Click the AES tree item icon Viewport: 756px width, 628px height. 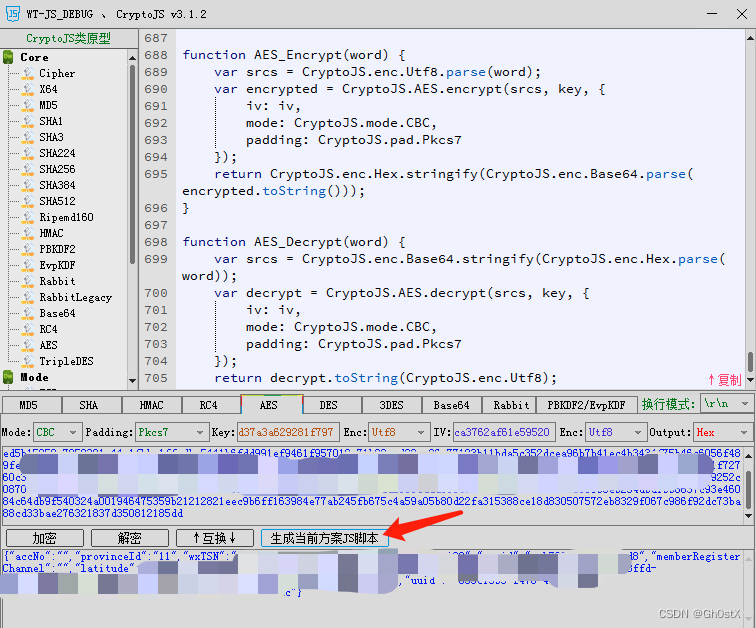(x=28, y=345)
